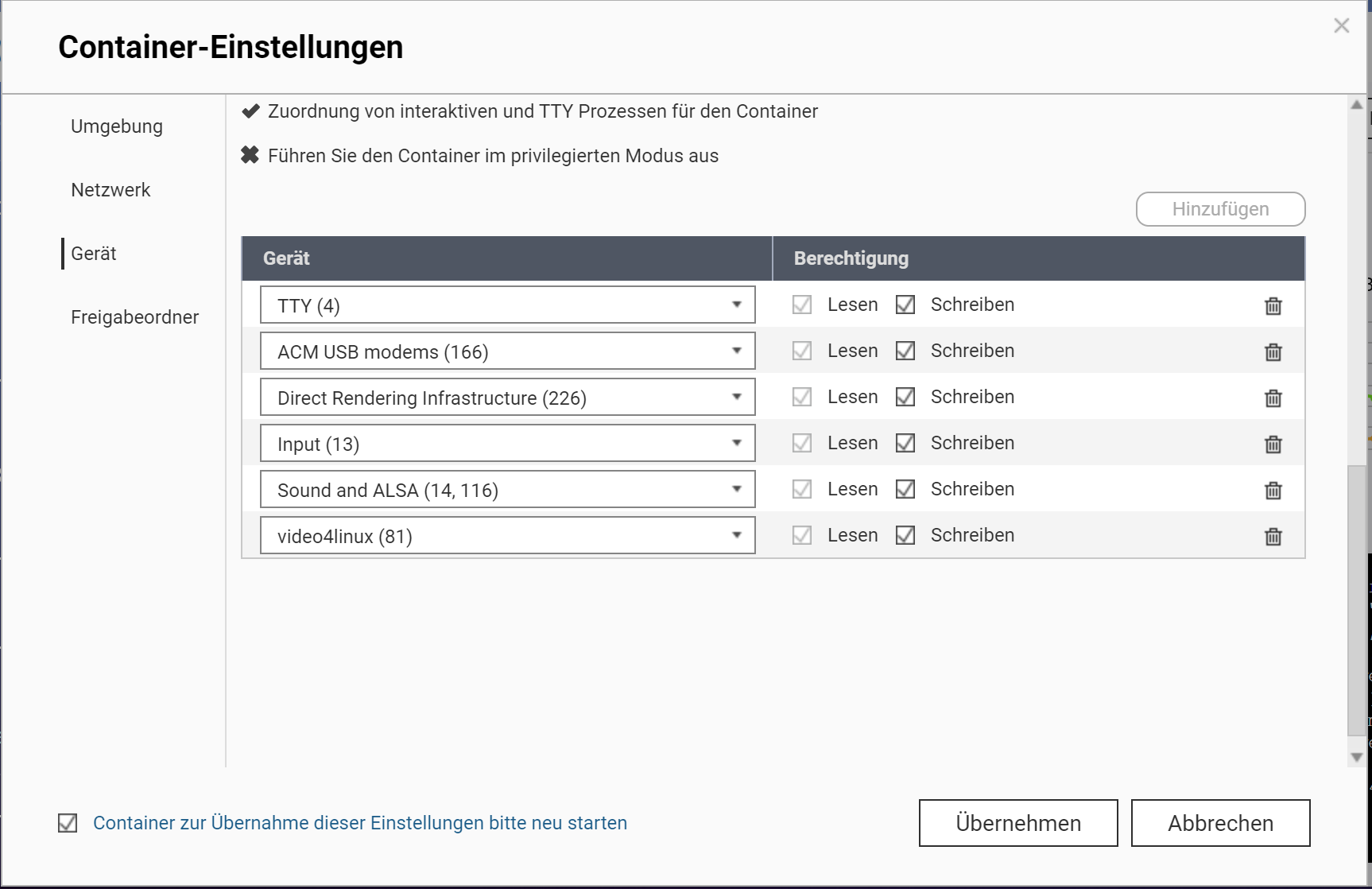The height and width of the screenshot is (889, 1372).
Task: Remove video4linux (81) with trash icon
Action: pyautogui.click(x=1273, y=536)
